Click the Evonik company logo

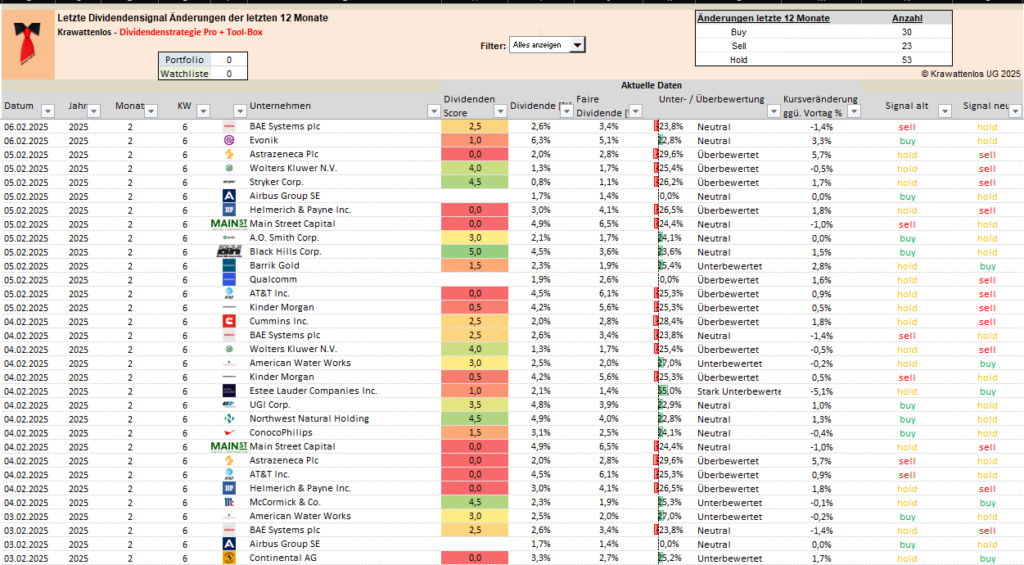pyautogui.click(x=229, y=140)
